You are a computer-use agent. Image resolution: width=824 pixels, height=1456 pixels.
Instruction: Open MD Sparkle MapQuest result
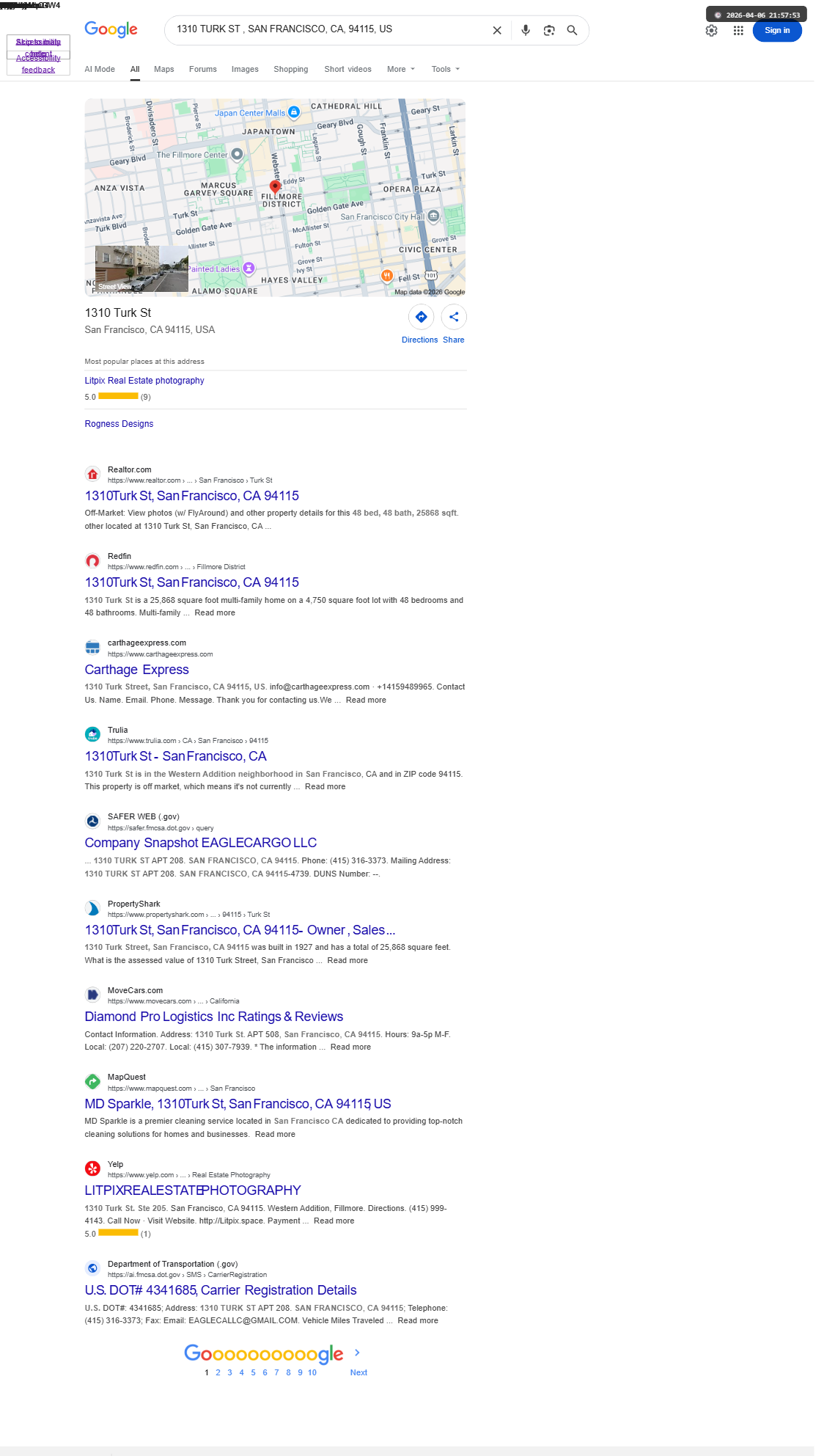pyautogui.click(x=238, y=1104)
